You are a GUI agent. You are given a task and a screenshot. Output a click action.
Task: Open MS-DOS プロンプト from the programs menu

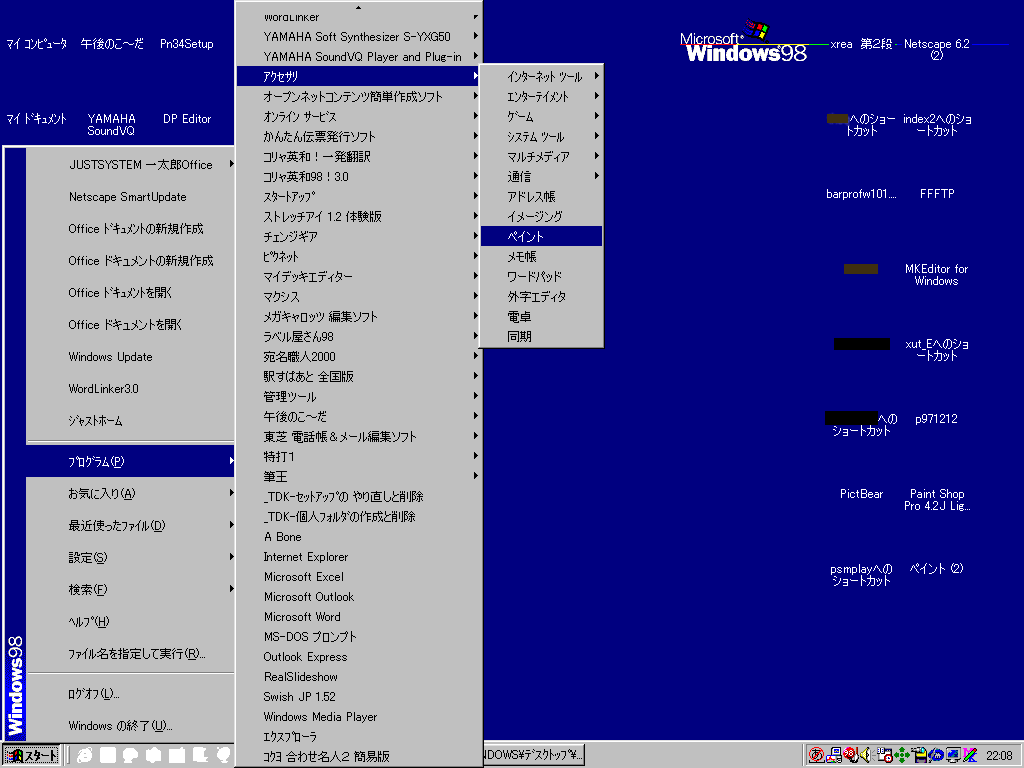point(359,637)
